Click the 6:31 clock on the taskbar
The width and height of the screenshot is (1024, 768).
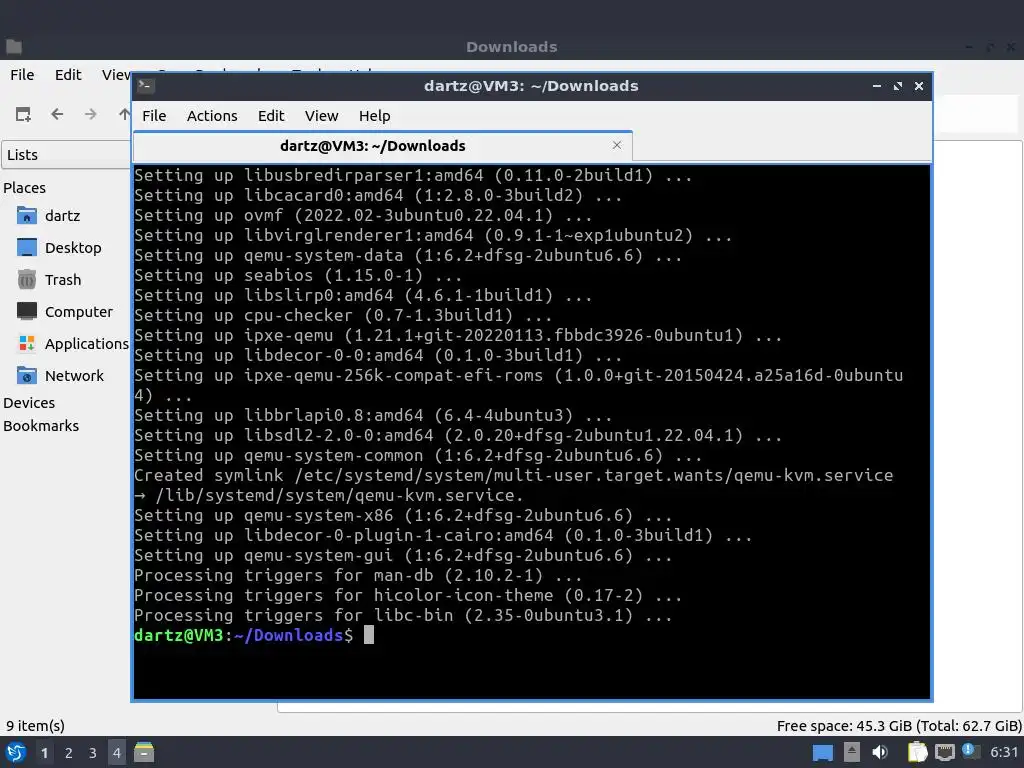[x=1004, y=752]
